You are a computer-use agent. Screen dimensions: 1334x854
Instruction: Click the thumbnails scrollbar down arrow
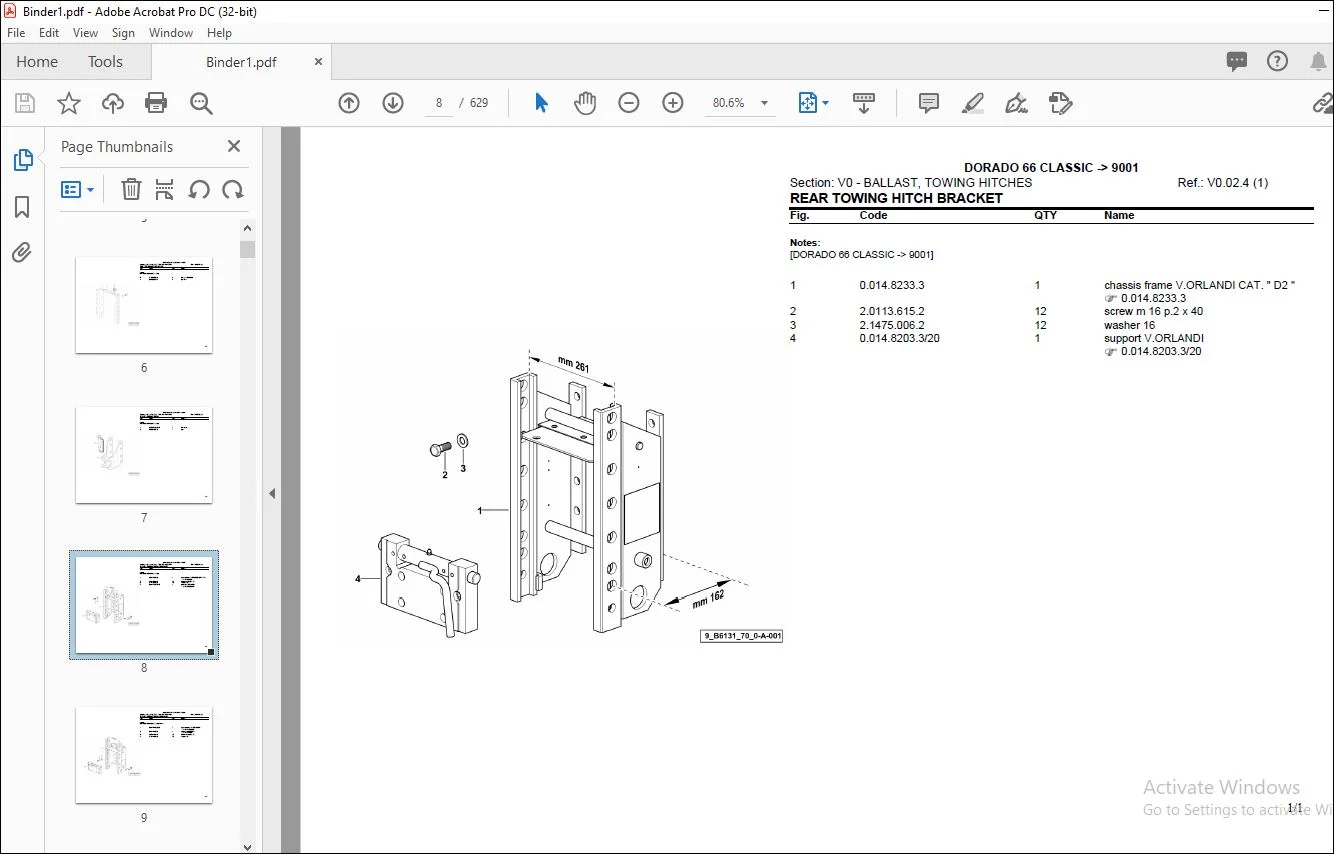point(248,846)
